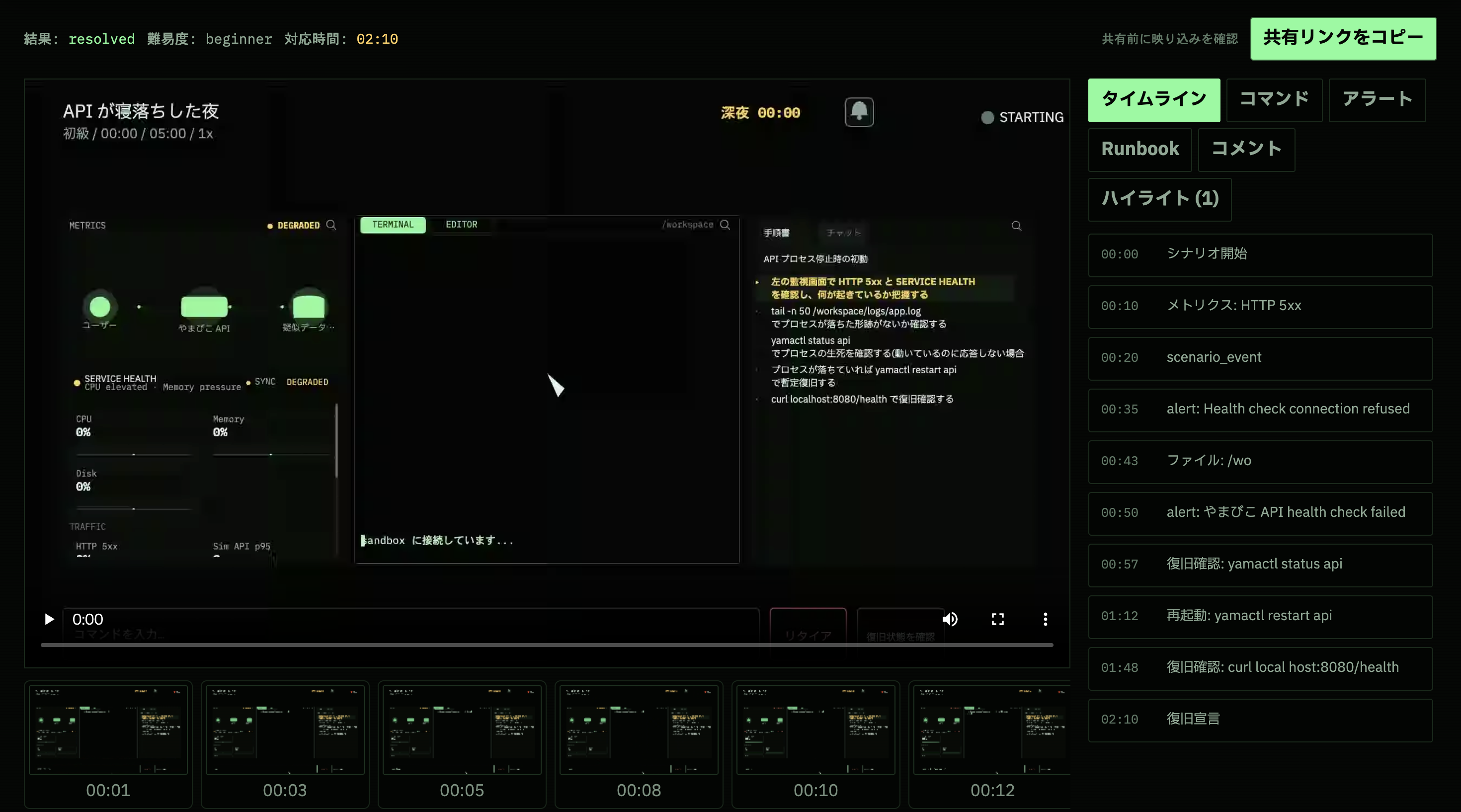Image resolution: width=1461 pixels, height=812 pixels.
Task: Jump to 00:20 scenario_event entry
Action: 1260,358
